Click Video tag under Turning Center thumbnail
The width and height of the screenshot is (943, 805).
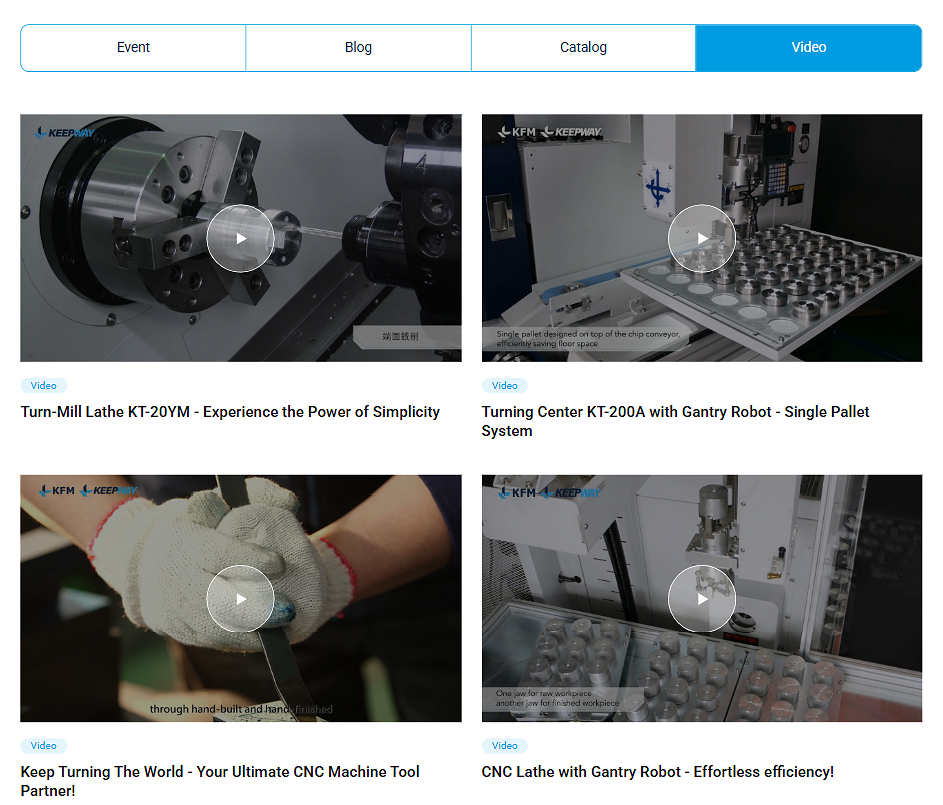[x=505, y=386]
